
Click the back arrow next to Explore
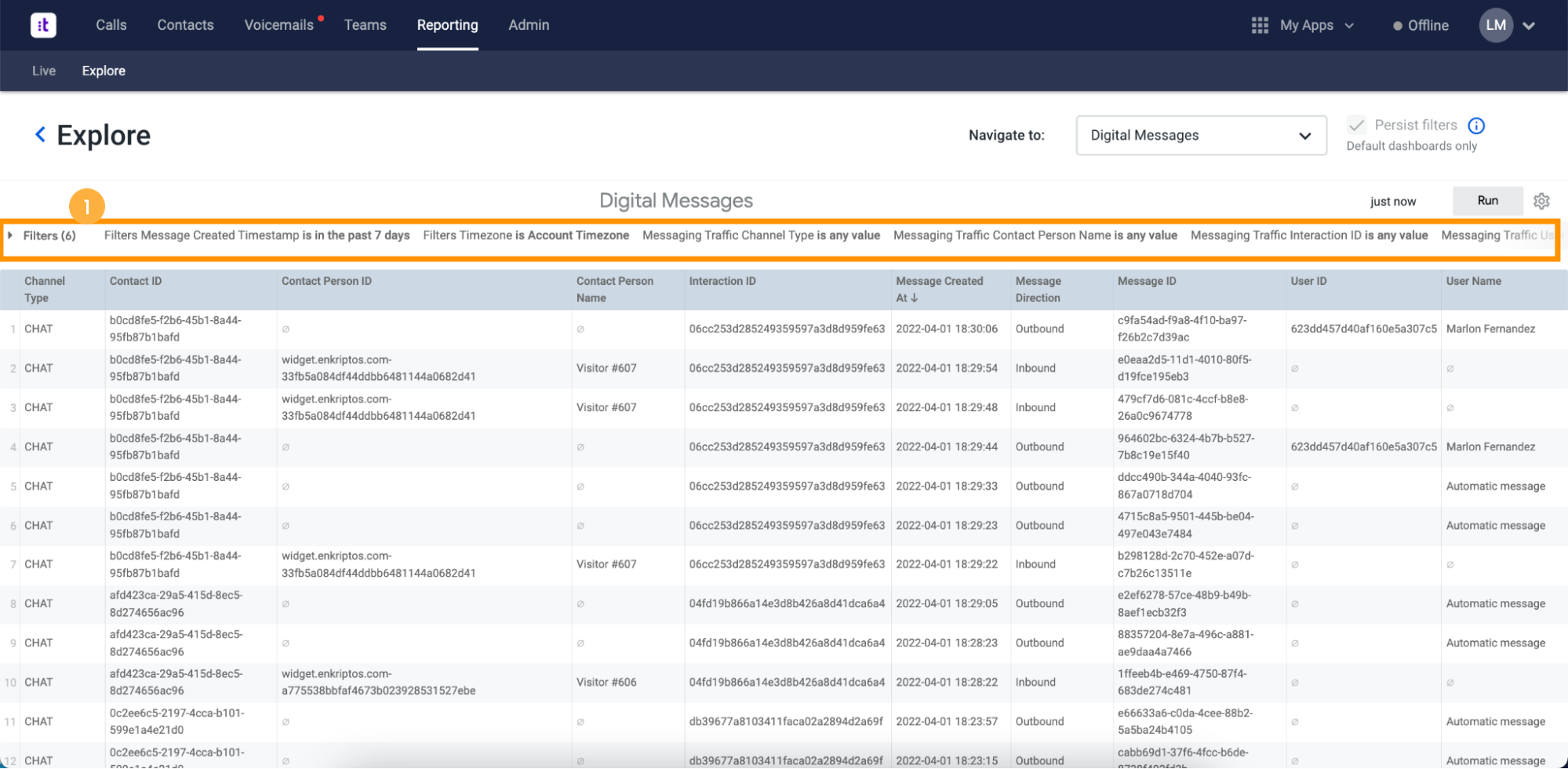pyautogui.click(x=41, y=135)
